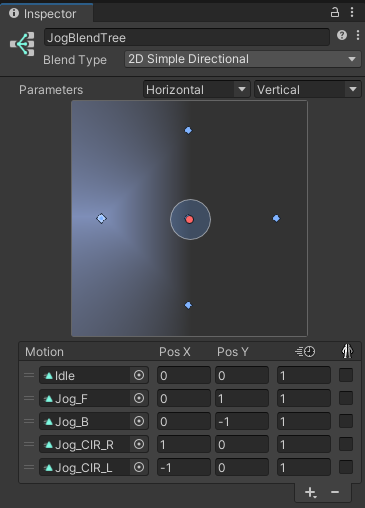This screenshot has height=508, width=365.
Task: Edit Pos Y value for Idle
Action: coord(242,375)
